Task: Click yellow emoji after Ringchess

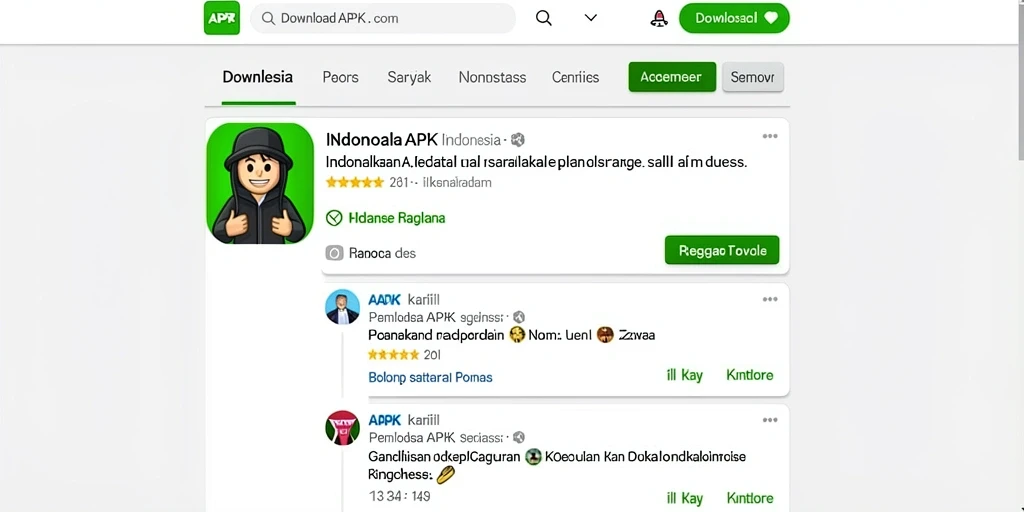Action: 445,475
